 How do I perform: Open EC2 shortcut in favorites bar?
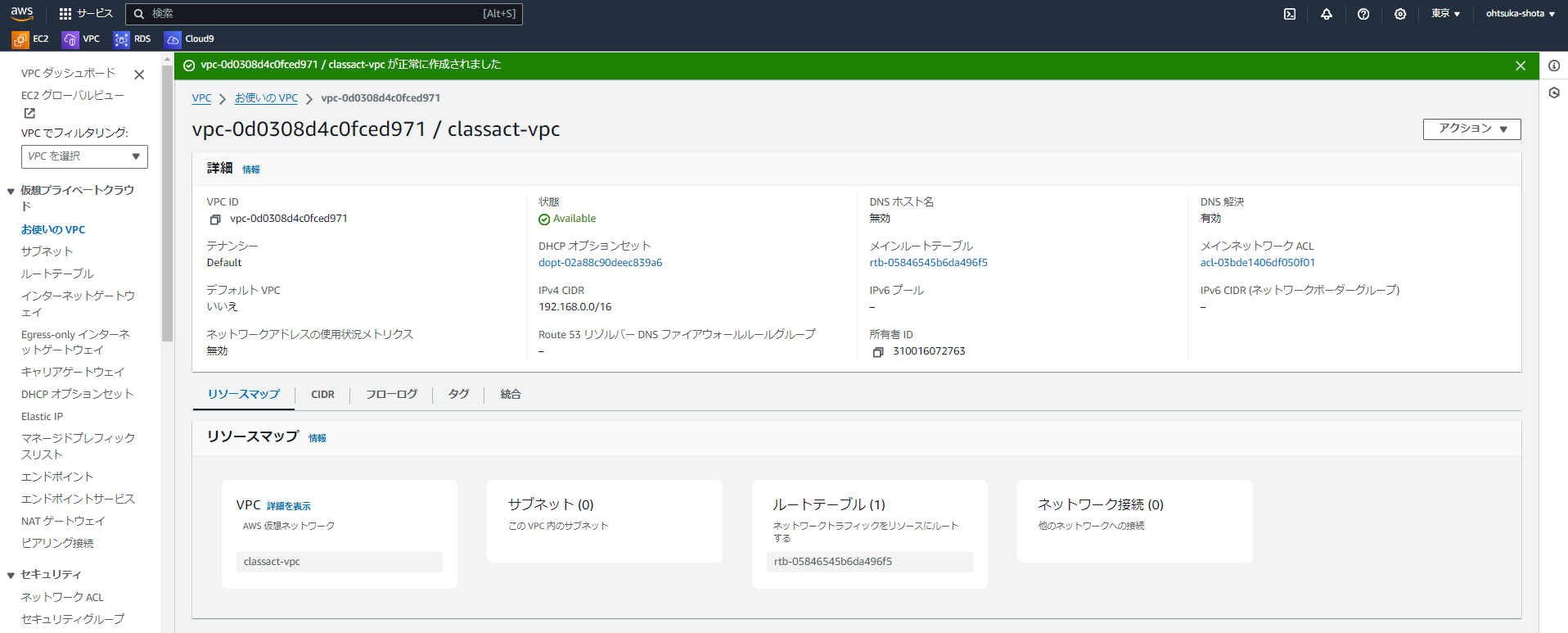tap(30, 38)
